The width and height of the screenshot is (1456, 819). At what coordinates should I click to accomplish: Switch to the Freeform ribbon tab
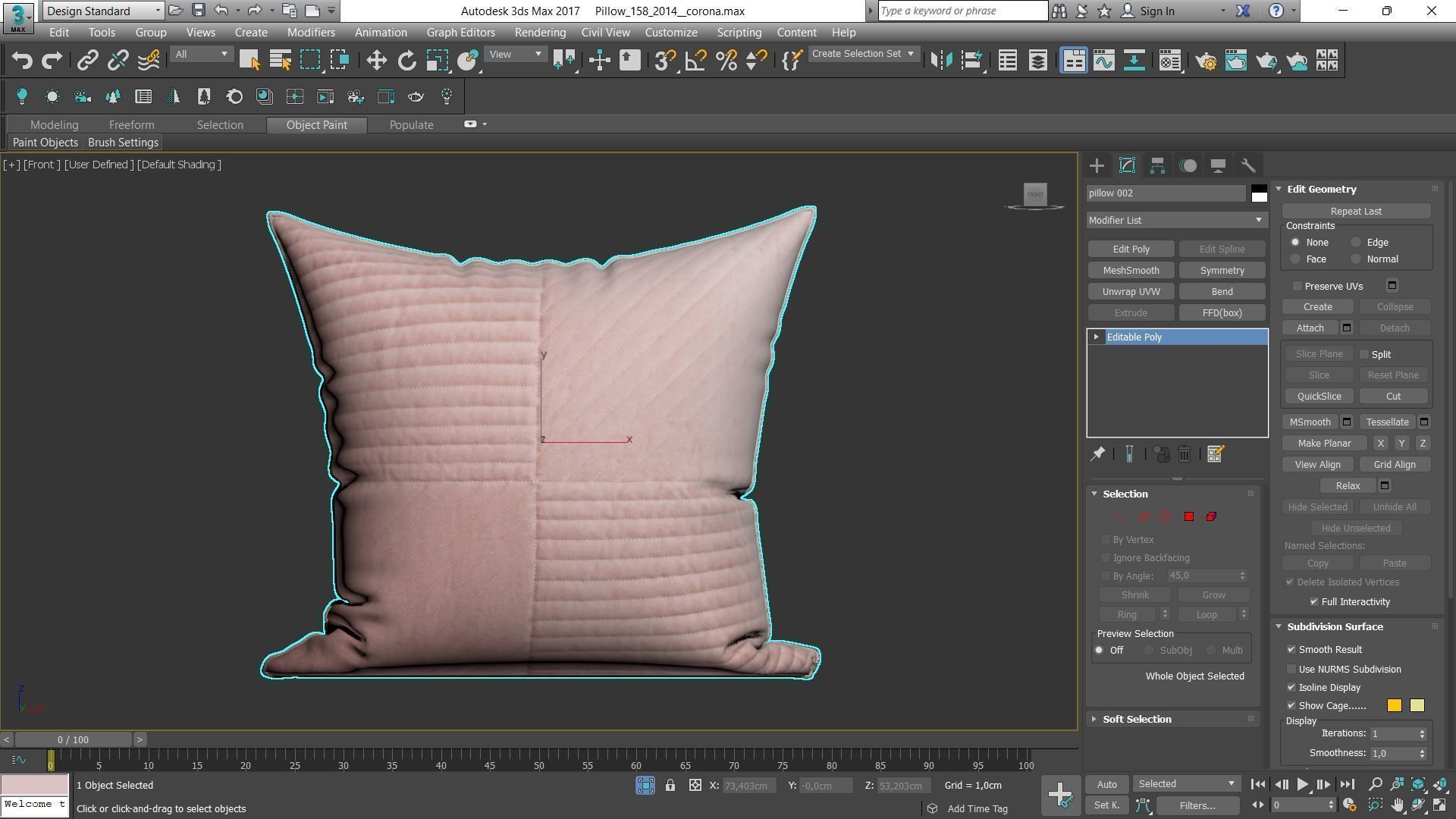[131, 125]
